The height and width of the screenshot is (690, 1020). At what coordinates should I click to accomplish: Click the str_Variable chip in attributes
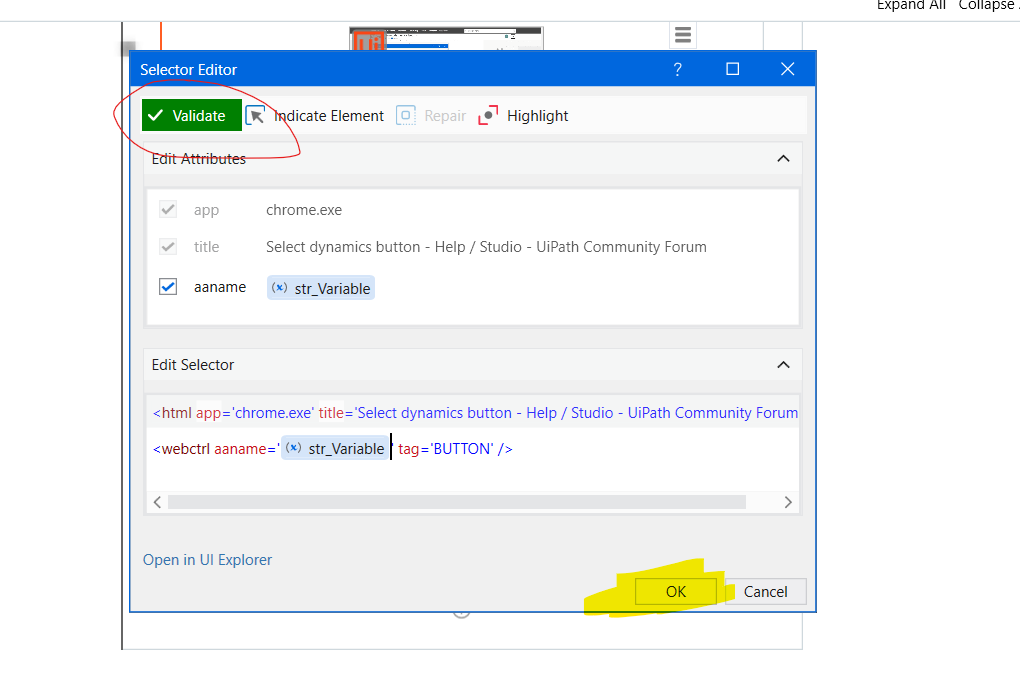321,288
